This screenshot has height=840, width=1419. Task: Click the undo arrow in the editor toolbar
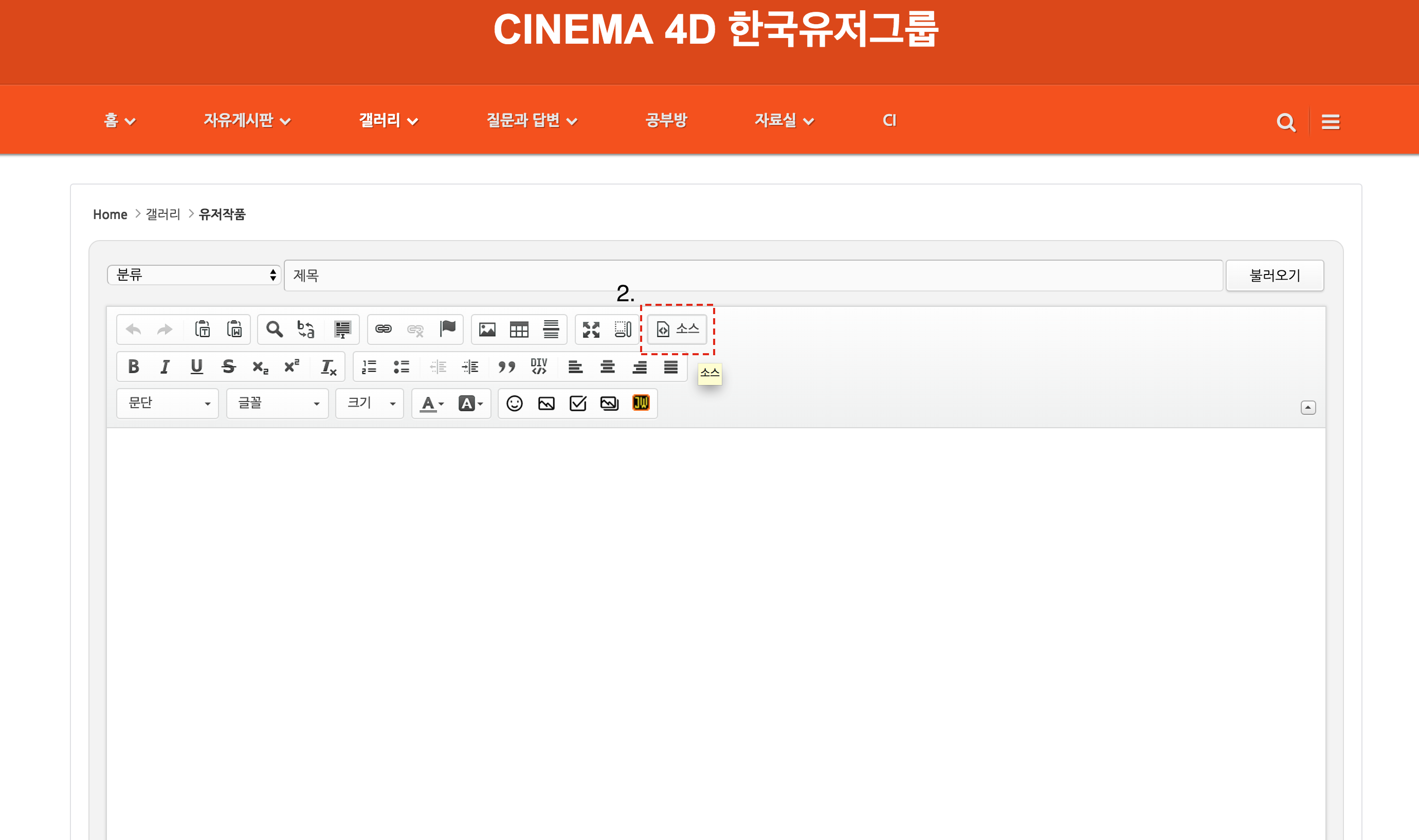[134, 330]
